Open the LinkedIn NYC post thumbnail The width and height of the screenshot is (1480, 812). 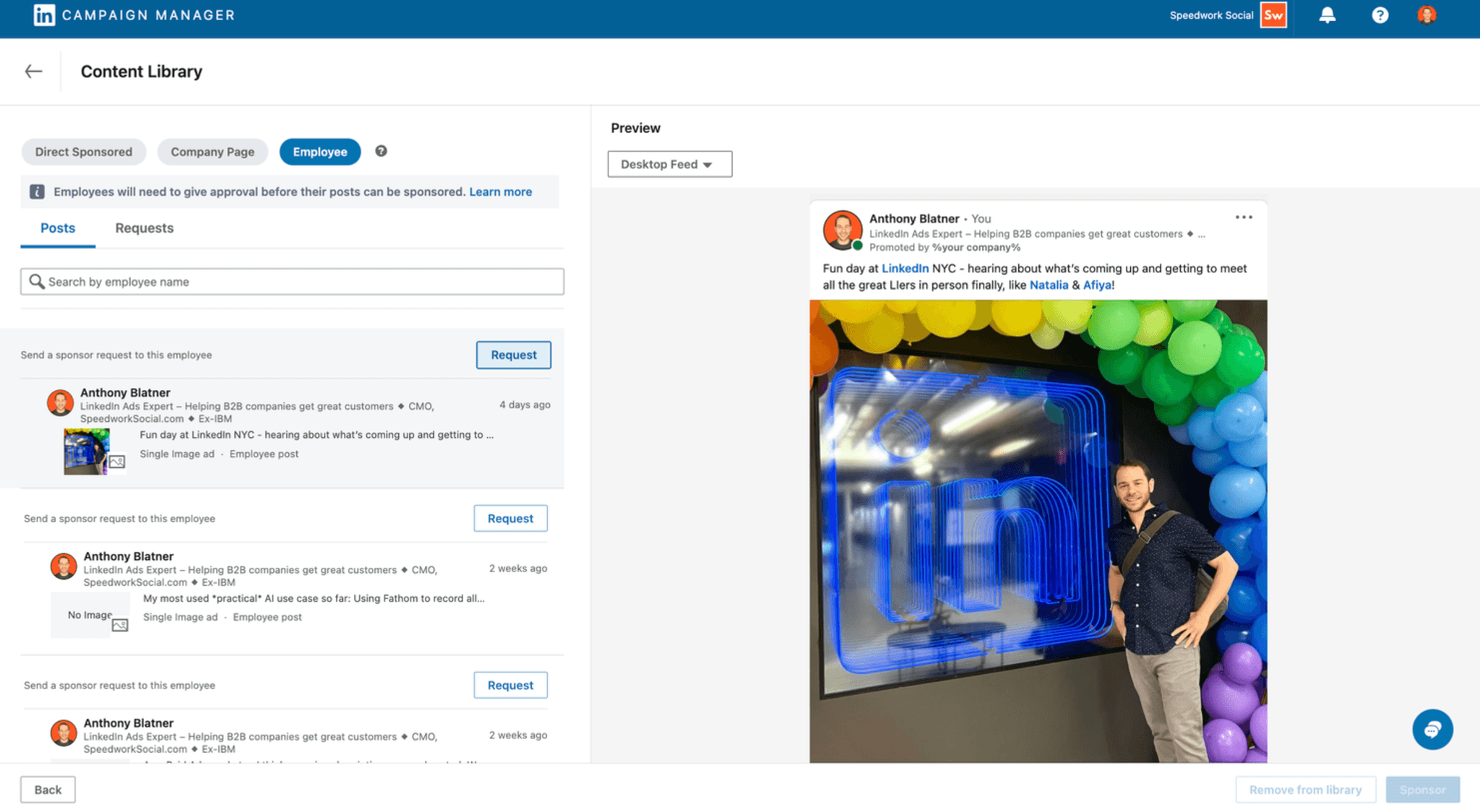pyautogui.click(x=87, y=452)
